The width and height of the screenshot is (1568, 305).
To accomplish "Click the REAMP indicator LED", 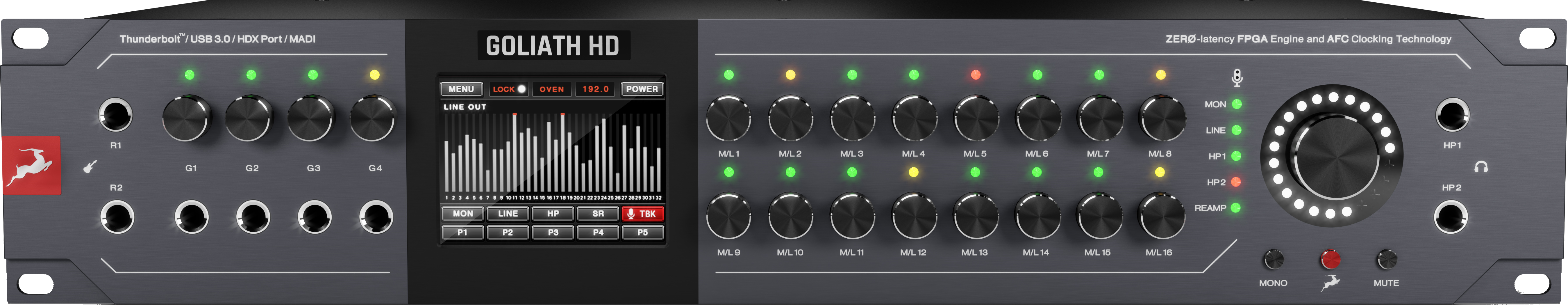I will coord(1236,208).
